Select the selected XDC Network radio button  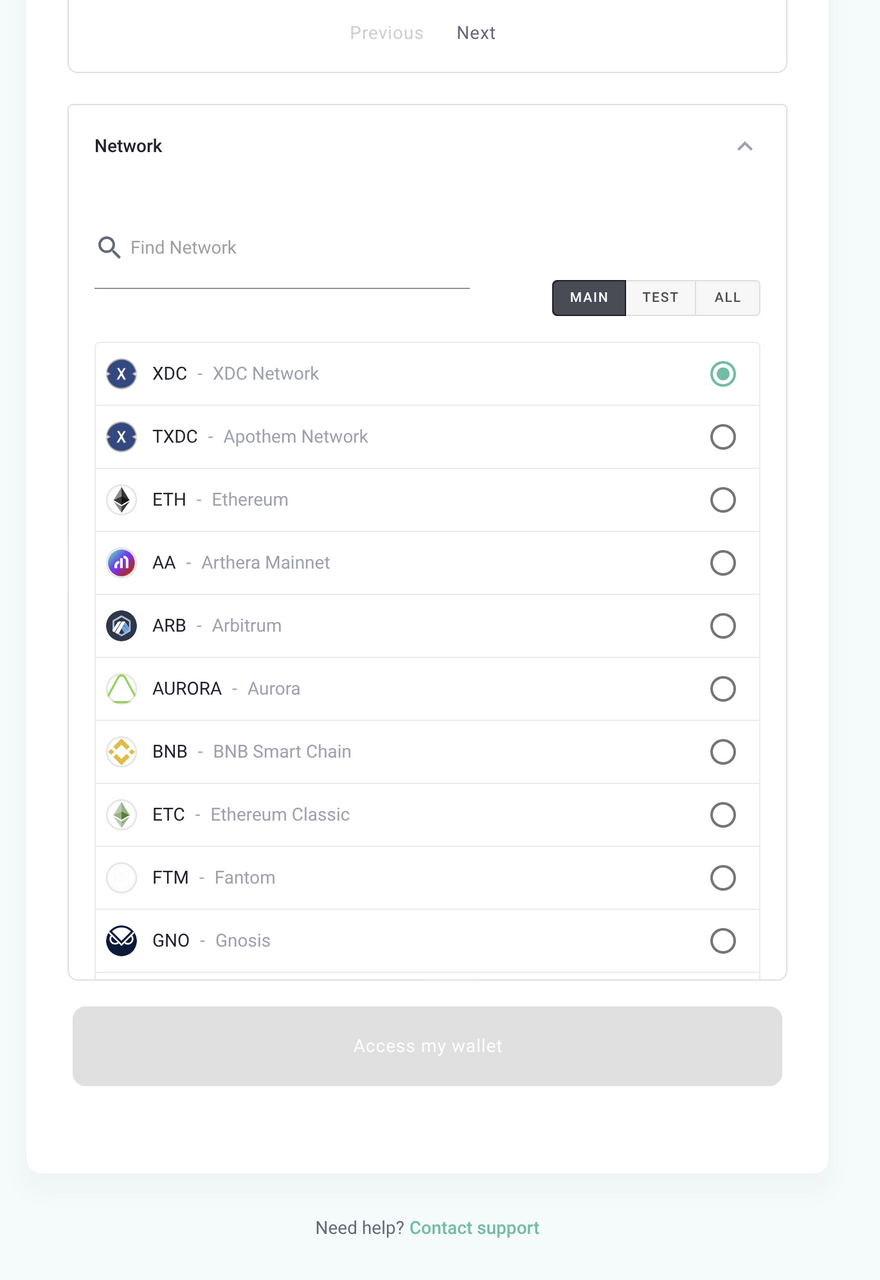click(x=722, y=374)
